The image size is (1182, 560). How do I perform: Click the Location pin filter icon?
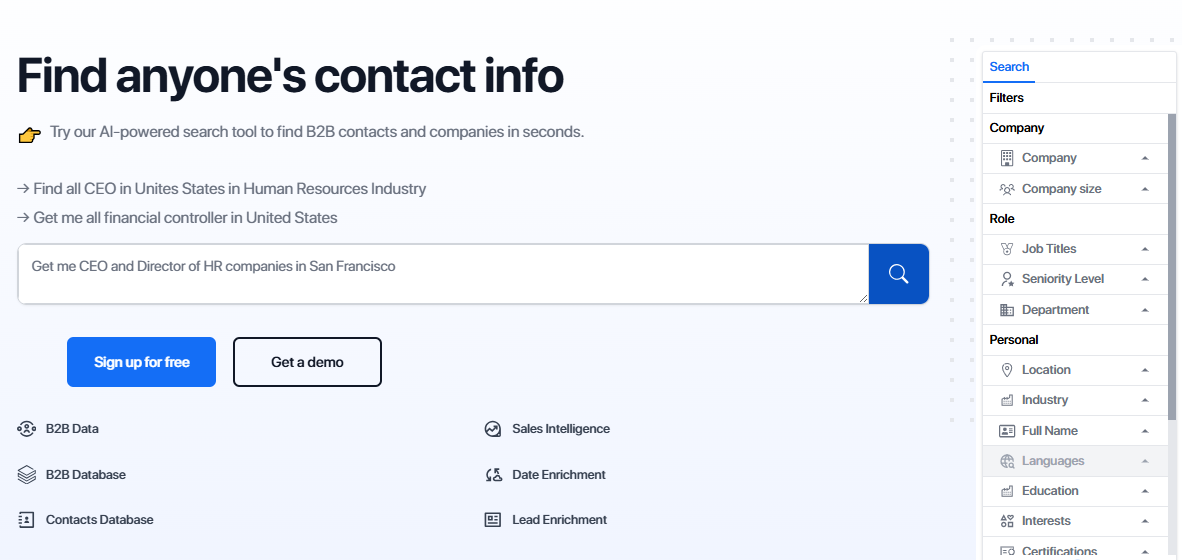pos(1007,370)
